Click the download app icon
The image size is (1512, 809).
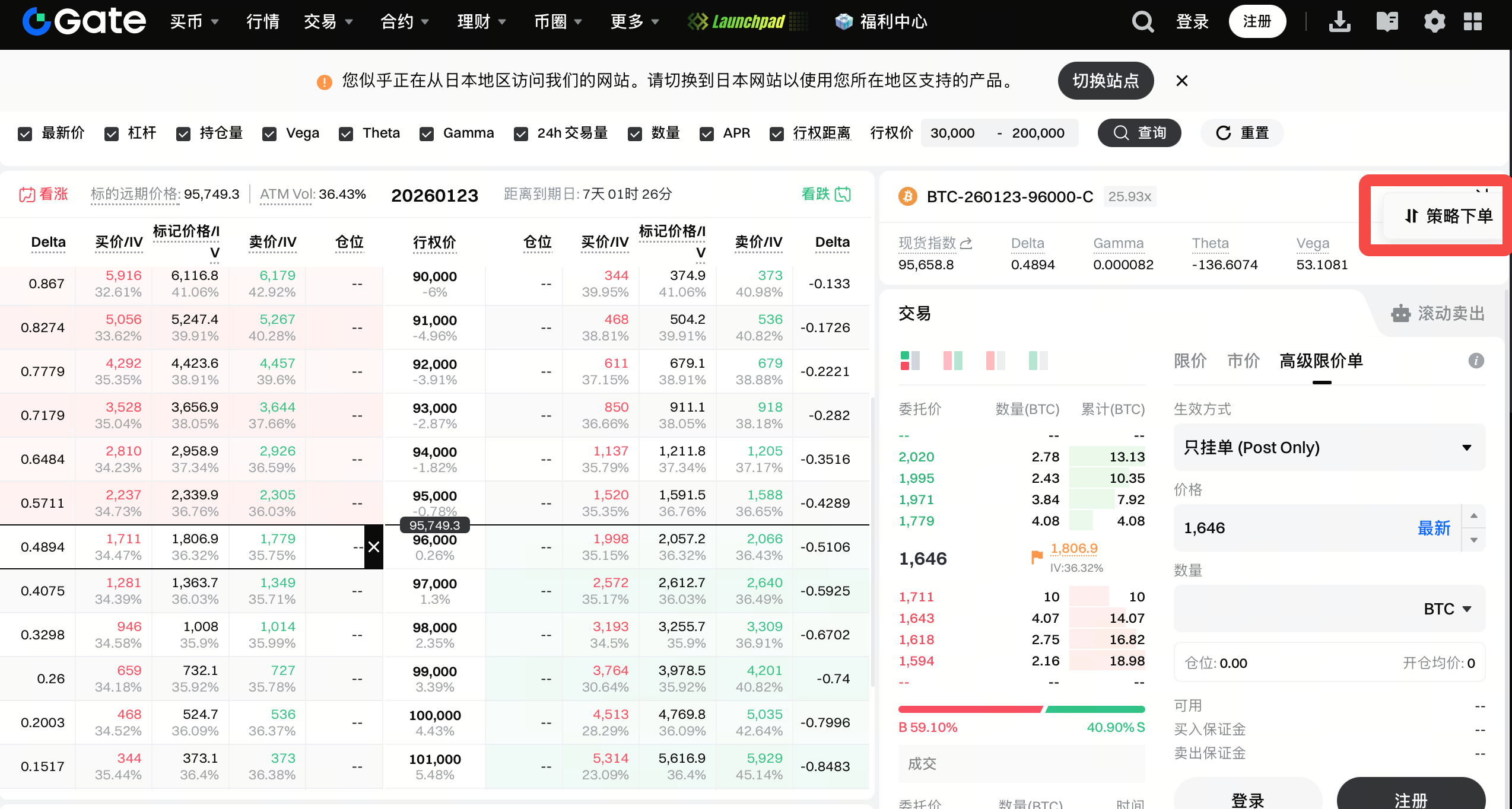[x=1339, y=22]
